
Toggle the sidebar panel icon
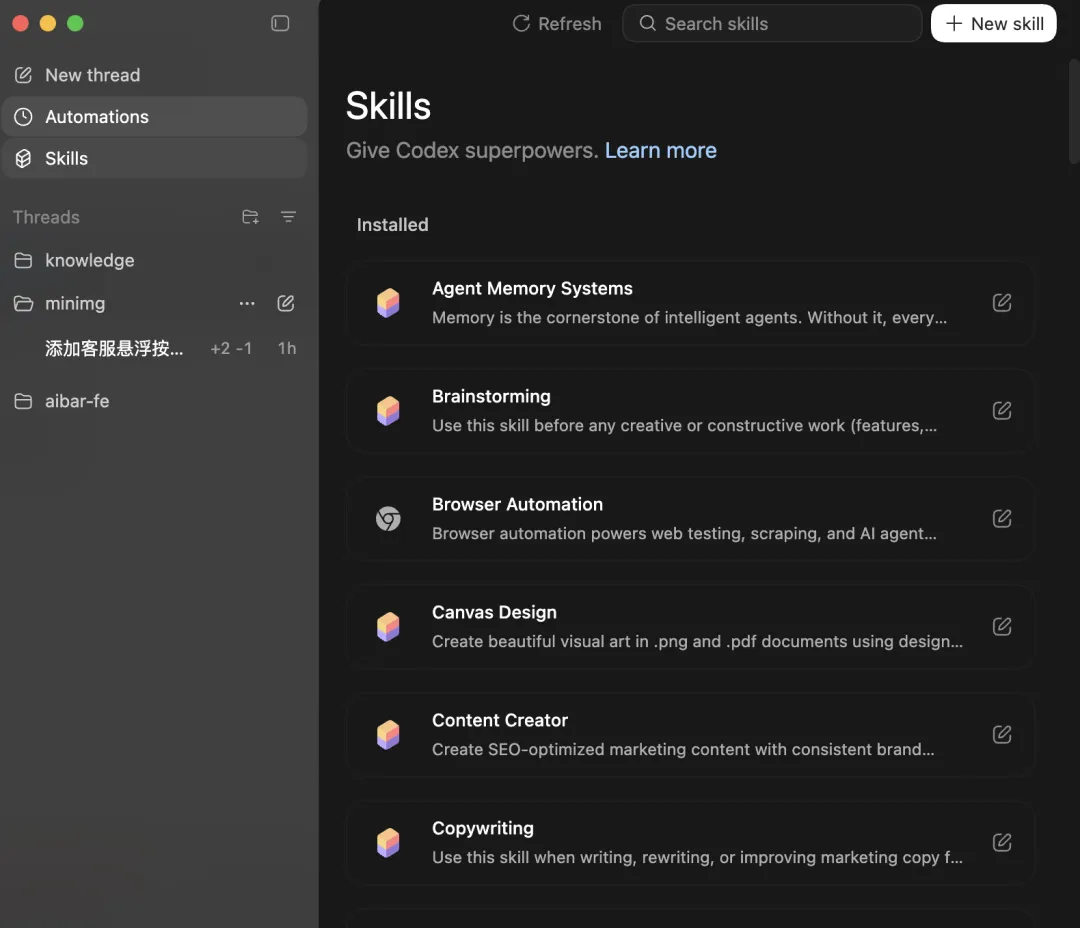pos(280,23)
